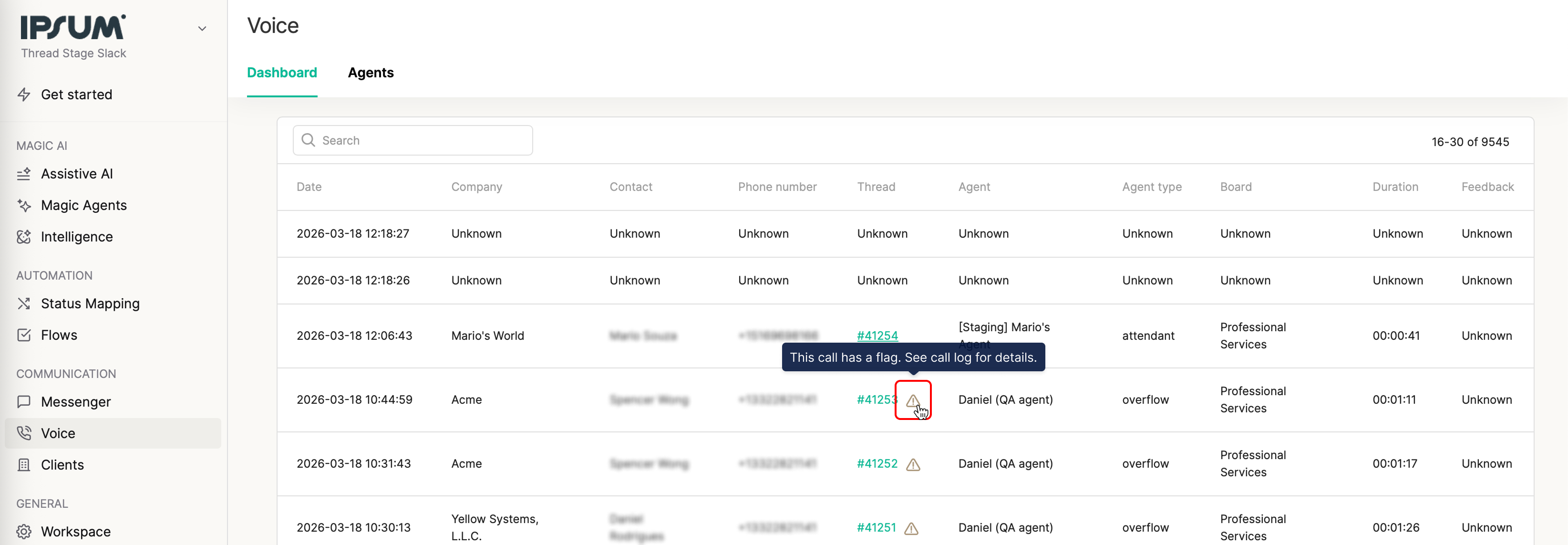Select Voice in the sidebar
The height and width of the screenshot is (545, 1568).
[59, 433]
